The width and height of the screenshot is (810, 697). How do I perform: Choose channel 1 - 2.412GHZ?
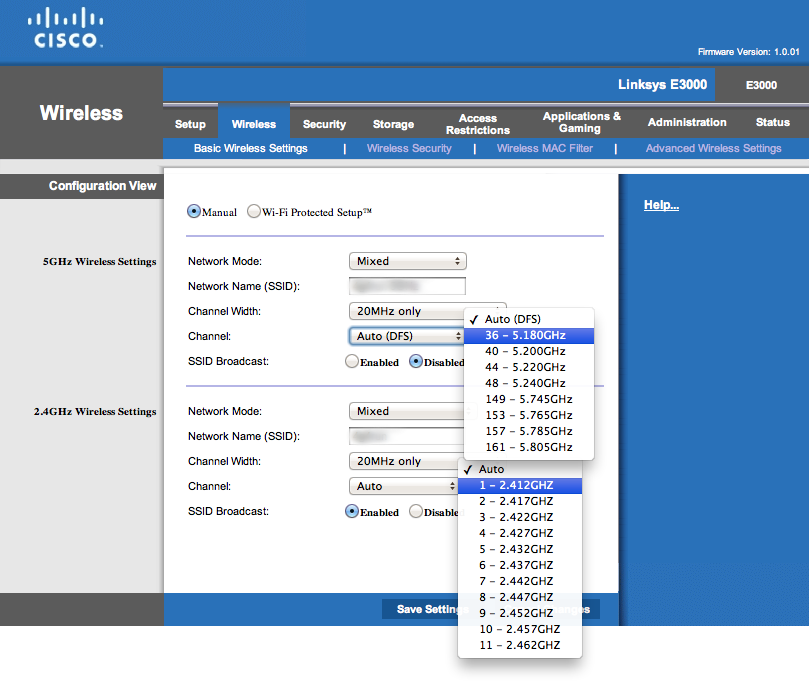point(520,485)
